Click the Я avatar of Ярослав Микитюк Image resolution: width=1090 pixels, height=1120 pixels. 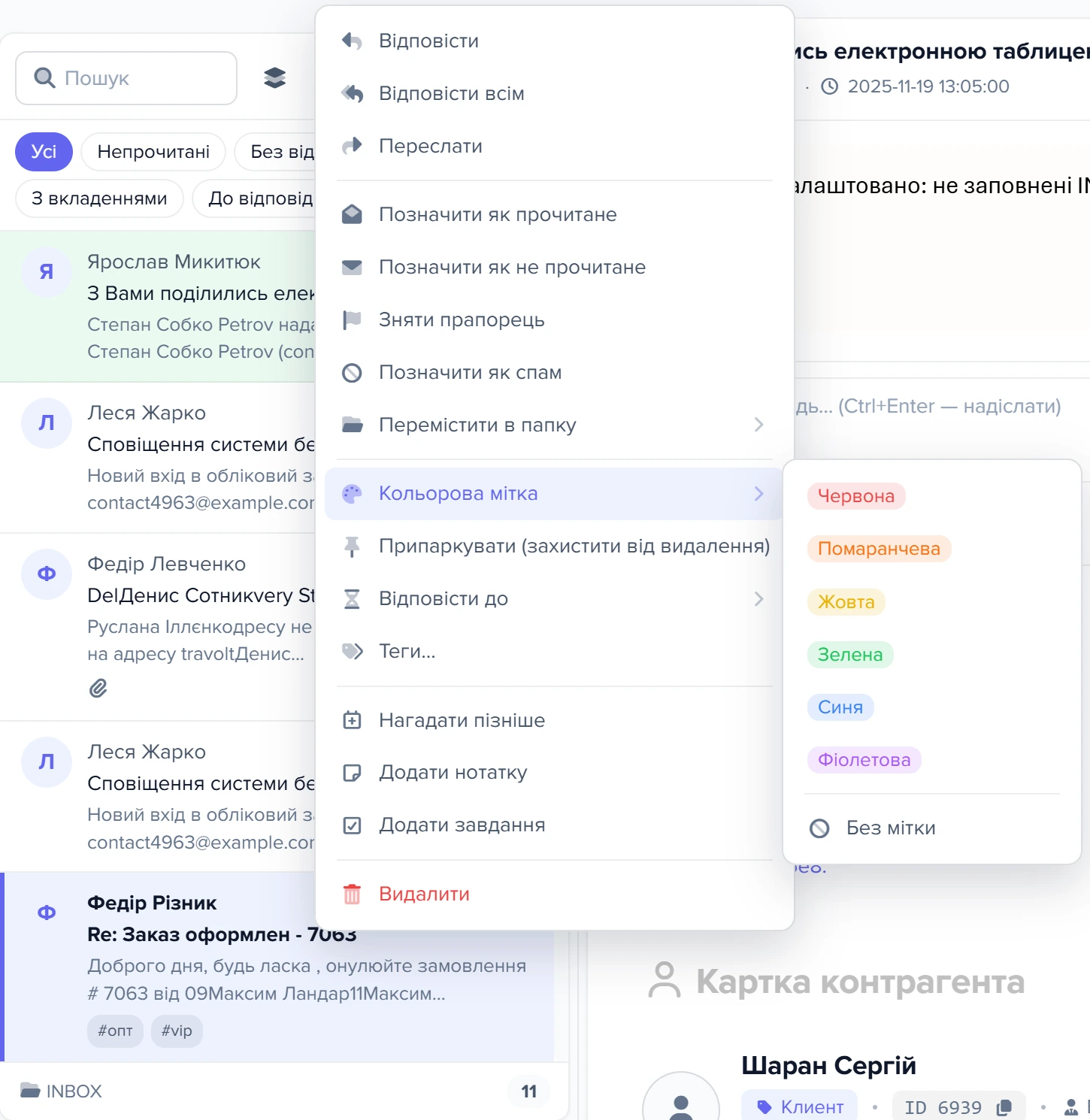coord(47,271)
